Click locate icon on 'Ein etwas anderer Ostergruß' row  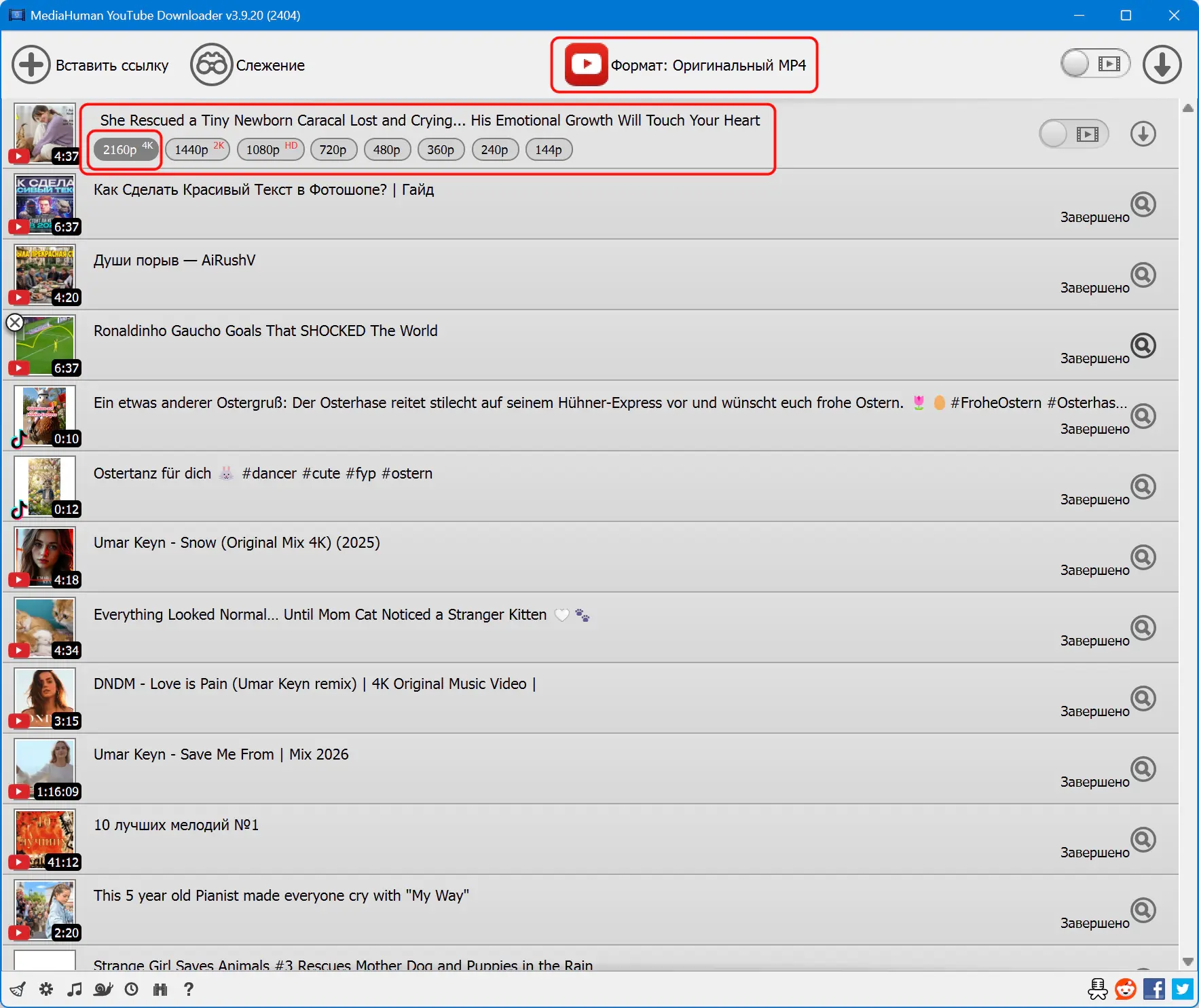(x=1143, y=416)
